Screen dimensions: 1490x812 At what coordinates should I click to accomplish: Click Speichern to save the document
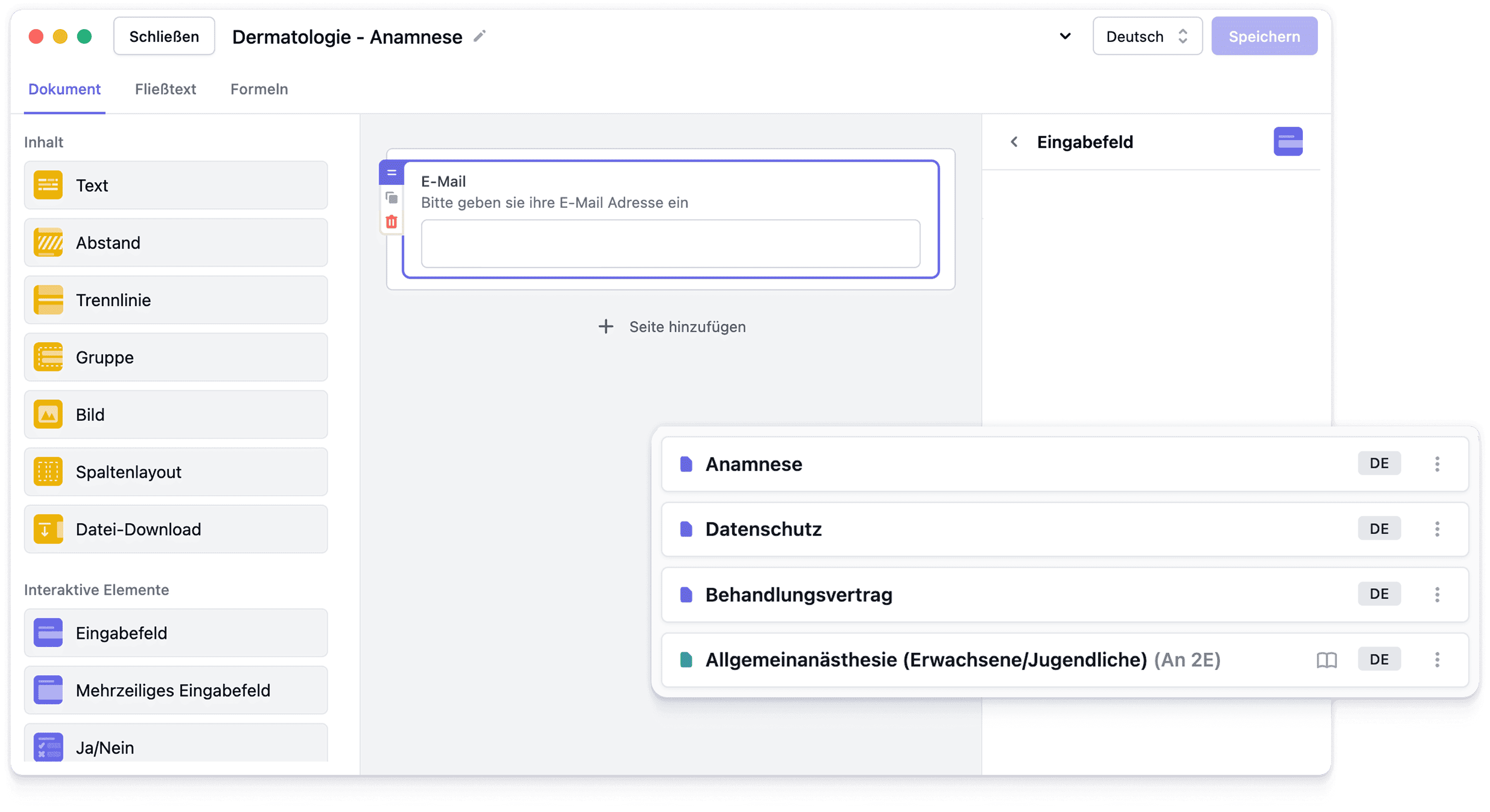1264,36
